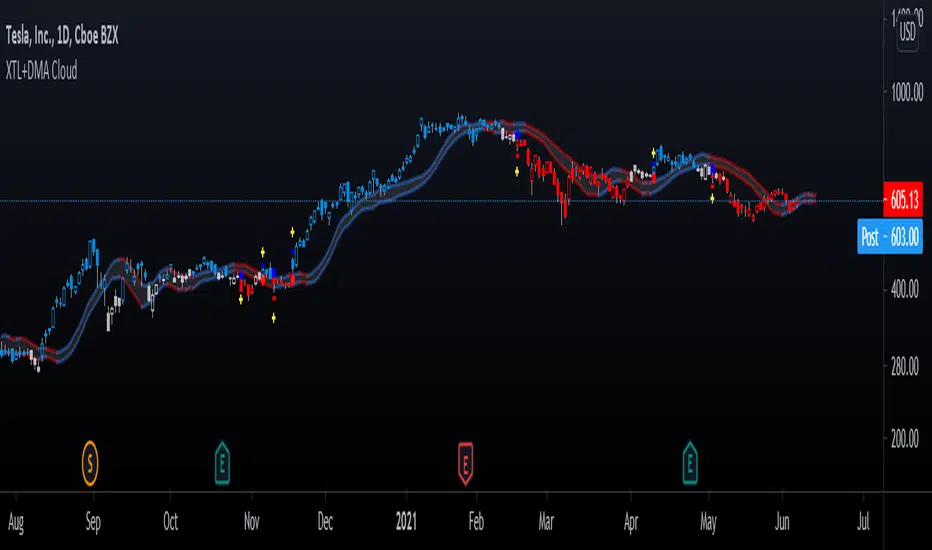Click the Tesla, Inc. symbol title
This screenshot has width=932, height=550.
(x=62, y=36)
